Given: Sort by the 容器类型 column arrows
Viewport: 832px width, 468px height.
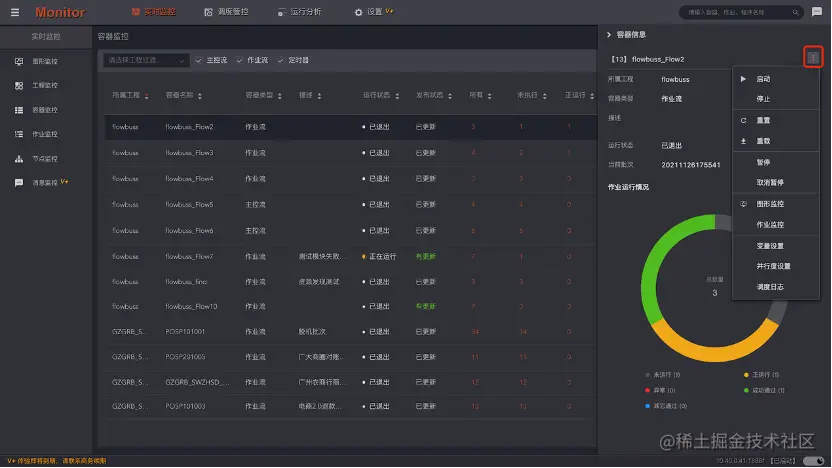Looking at the screenshot, I should click(x=280, y=96).
